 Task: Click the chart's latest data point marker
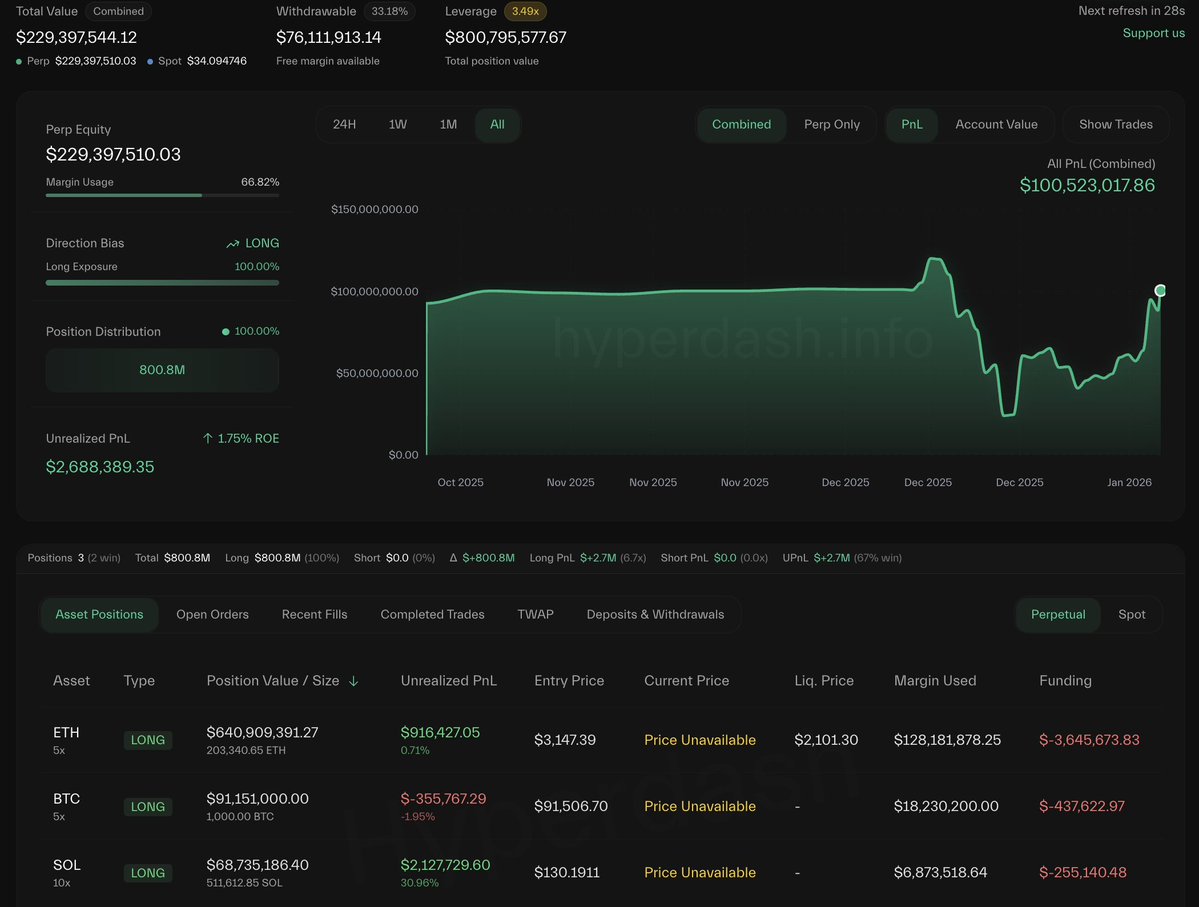coord(1160,290)
